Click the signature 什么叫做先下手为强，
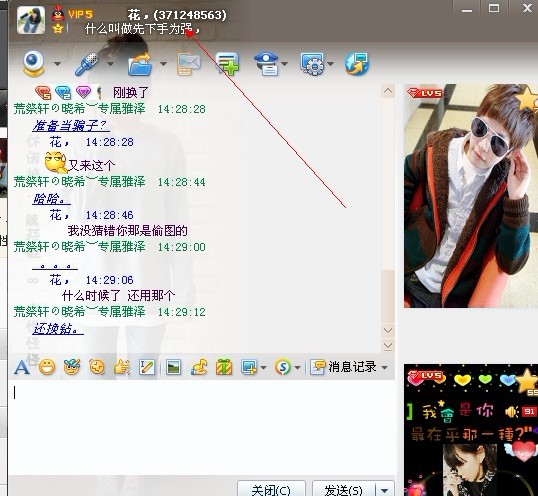 142,29
